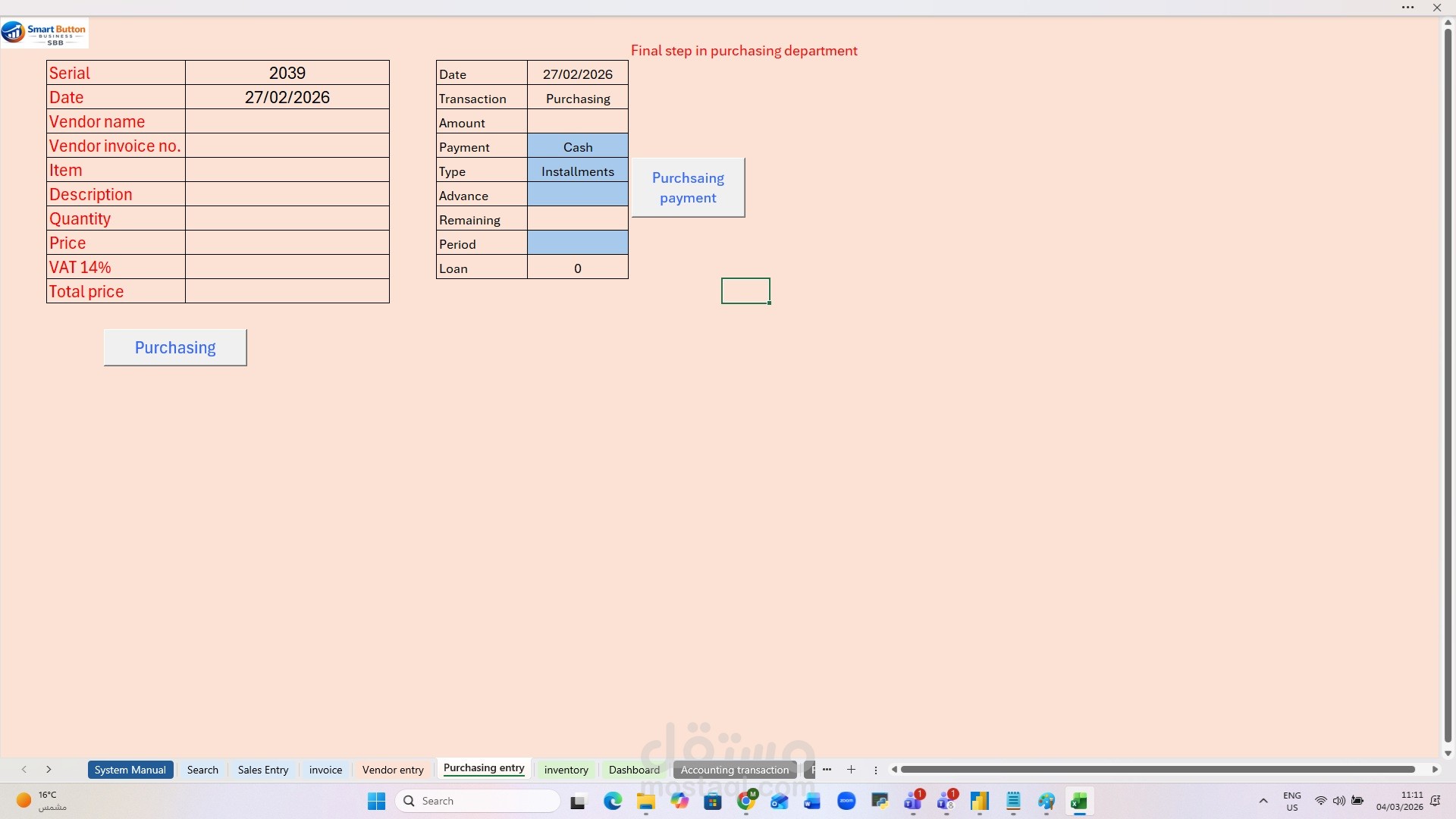This screenshot has height=819, width=1456.
Task: Open the Vendor entry sheet tab
Action: click(393, 769)
